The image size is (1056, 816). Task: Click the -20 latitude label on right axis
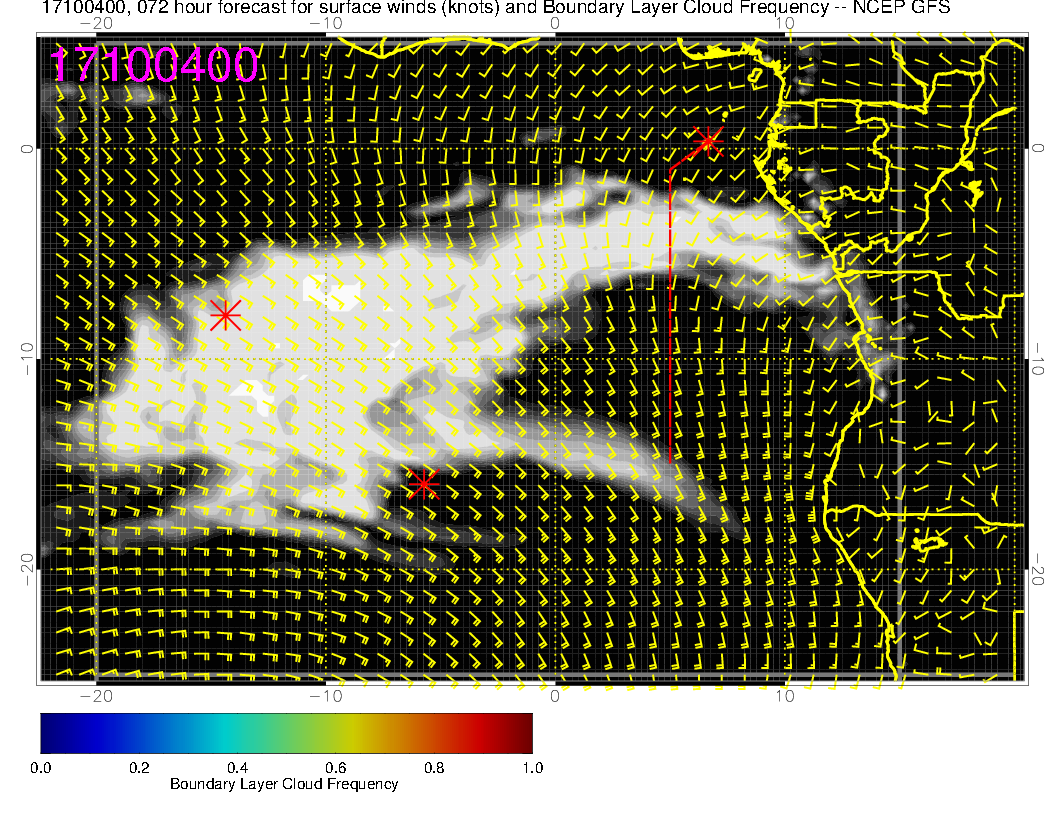click(1042, 569)
